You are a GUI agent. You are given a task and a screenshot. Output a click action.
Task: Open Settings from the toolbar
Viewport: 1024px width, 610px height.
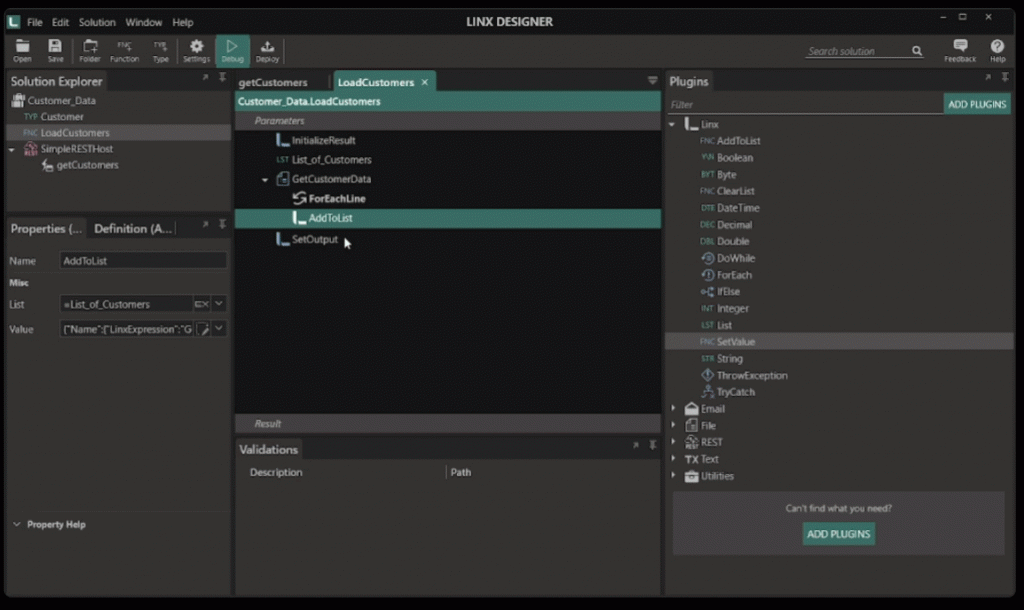coord(196,50)
